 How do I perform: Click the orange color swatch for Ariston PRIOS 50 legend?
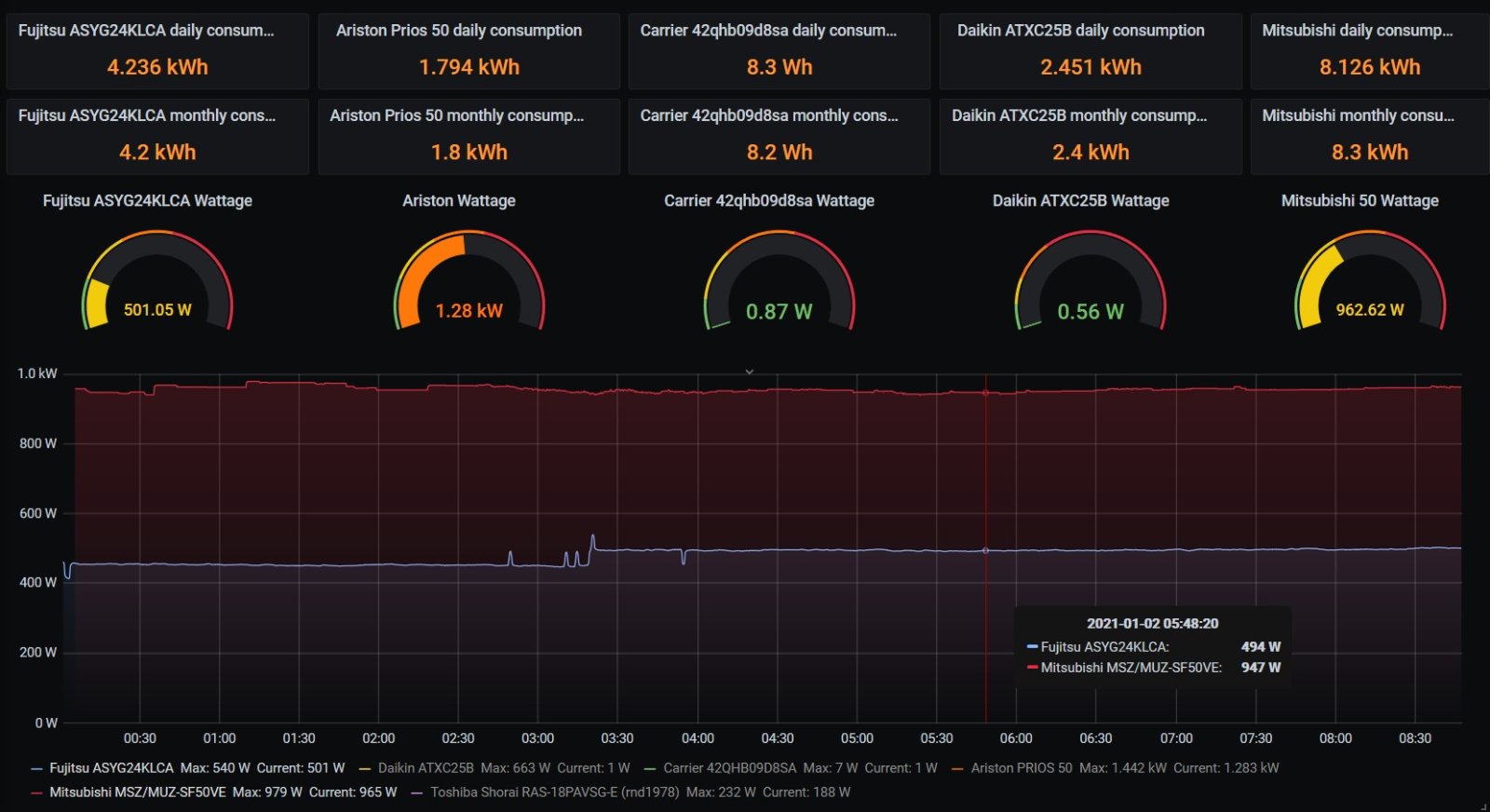[957, 769]
